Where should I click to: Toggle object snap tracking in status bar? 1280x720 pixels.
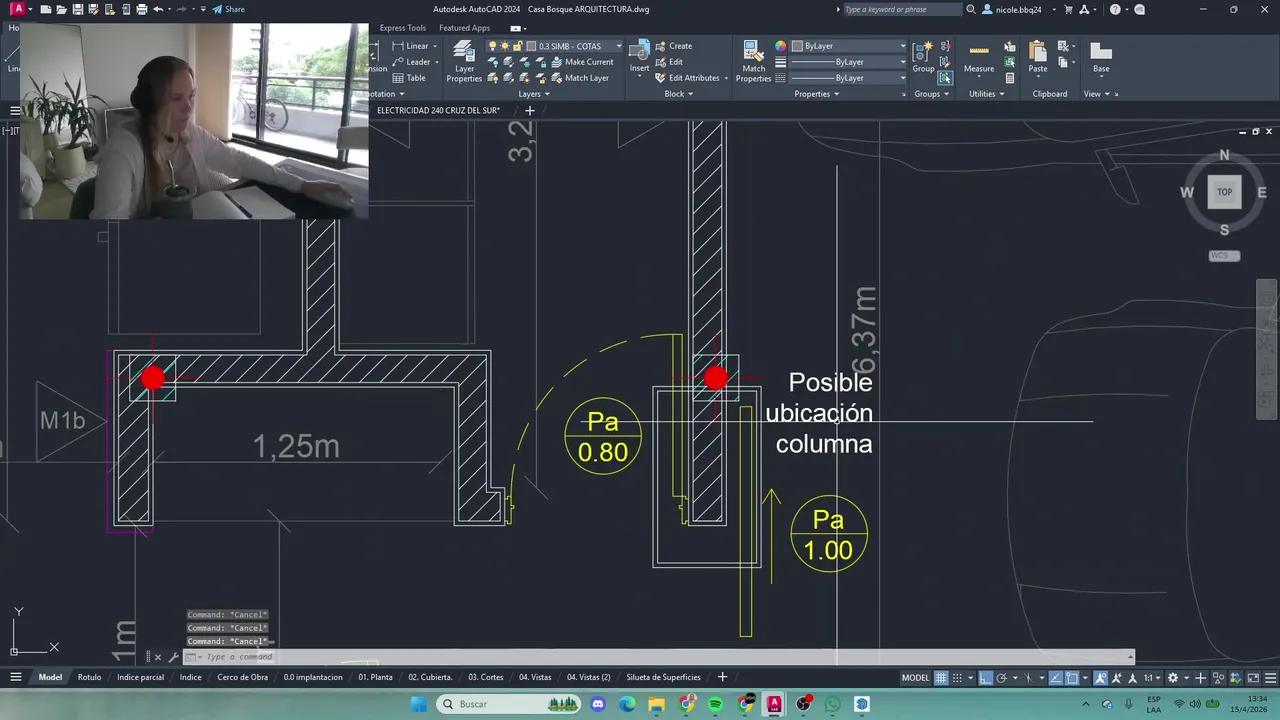tap(1056, 677)
